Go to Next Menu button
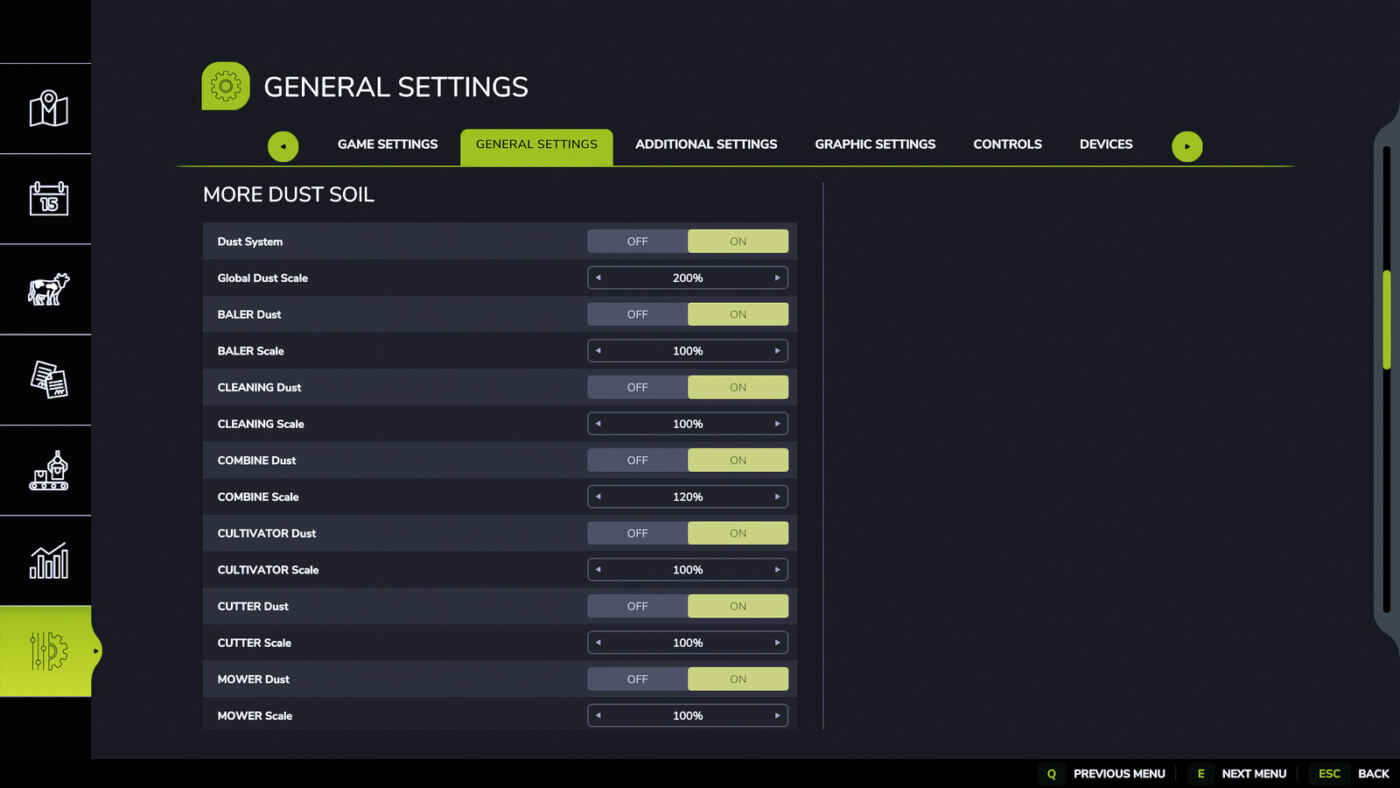 tap(1253, 773)
